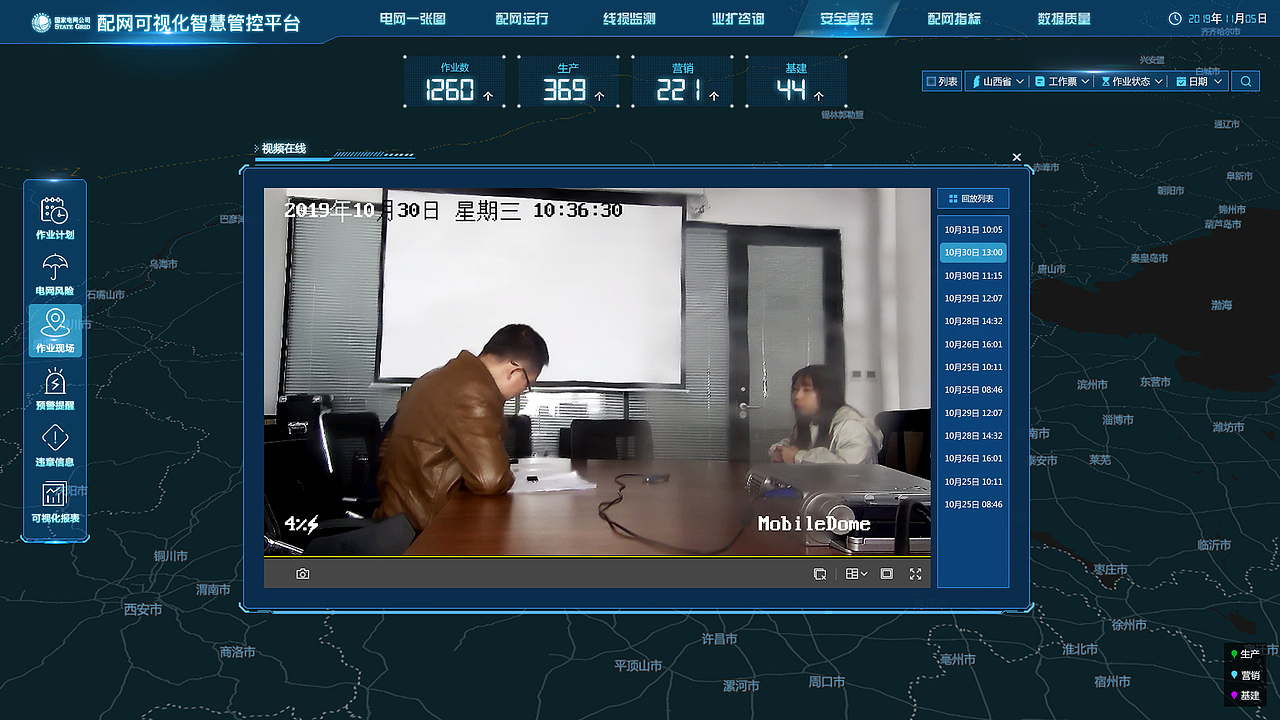The height and width of the screenshot is (720, 1280).
Task: Open the 可视化报表 chart icon
Action: 55,494
